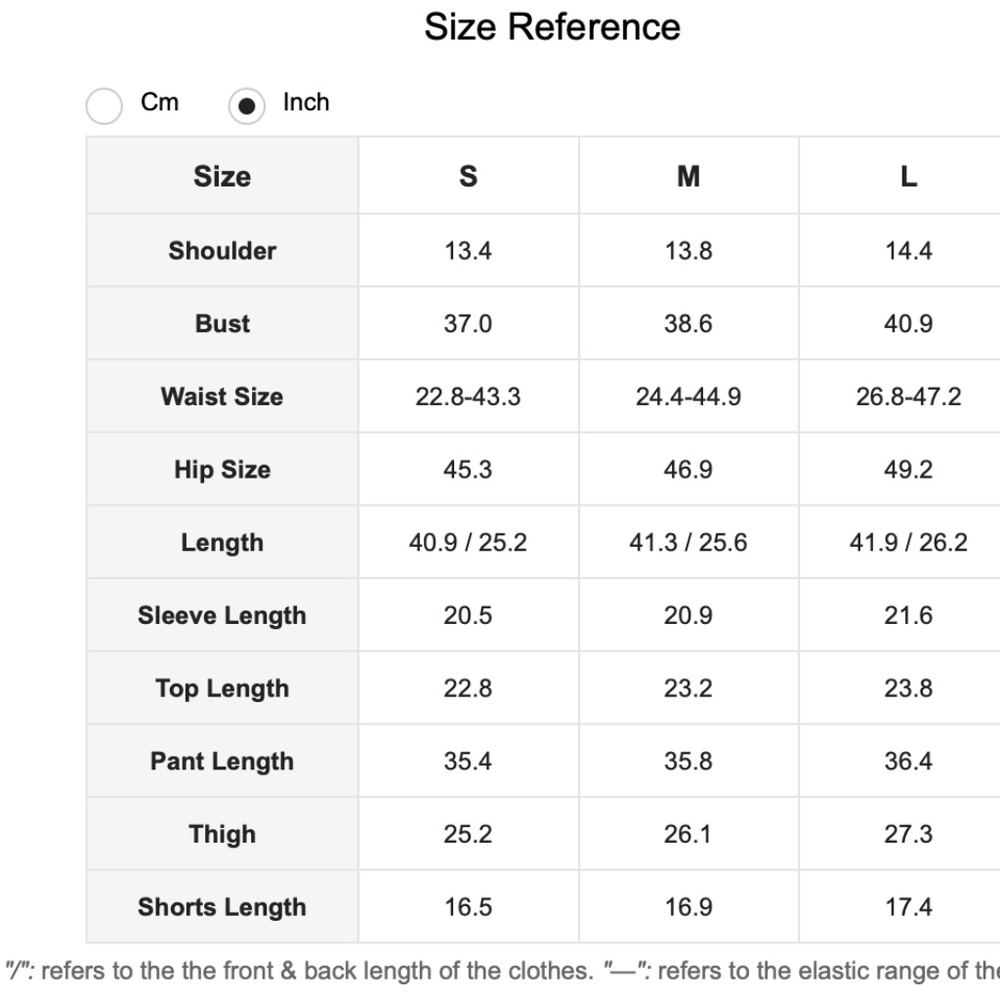Click the Shoulder row label
This screenshot has width=1000, height=1000.
(222, 250)
